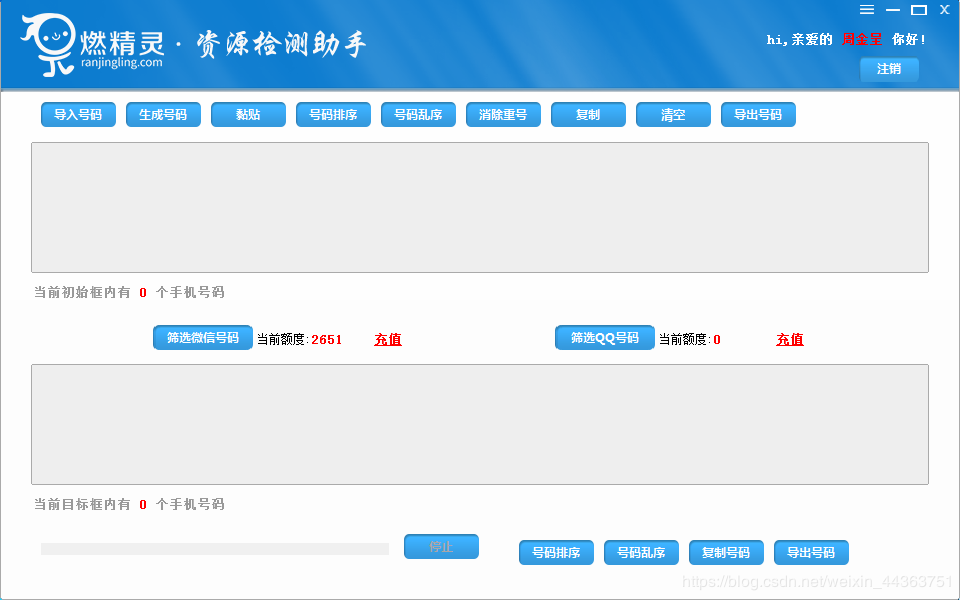Screen dimensions: 960x600
Task: Click the 复制 copy button
Action: point(588,114)
